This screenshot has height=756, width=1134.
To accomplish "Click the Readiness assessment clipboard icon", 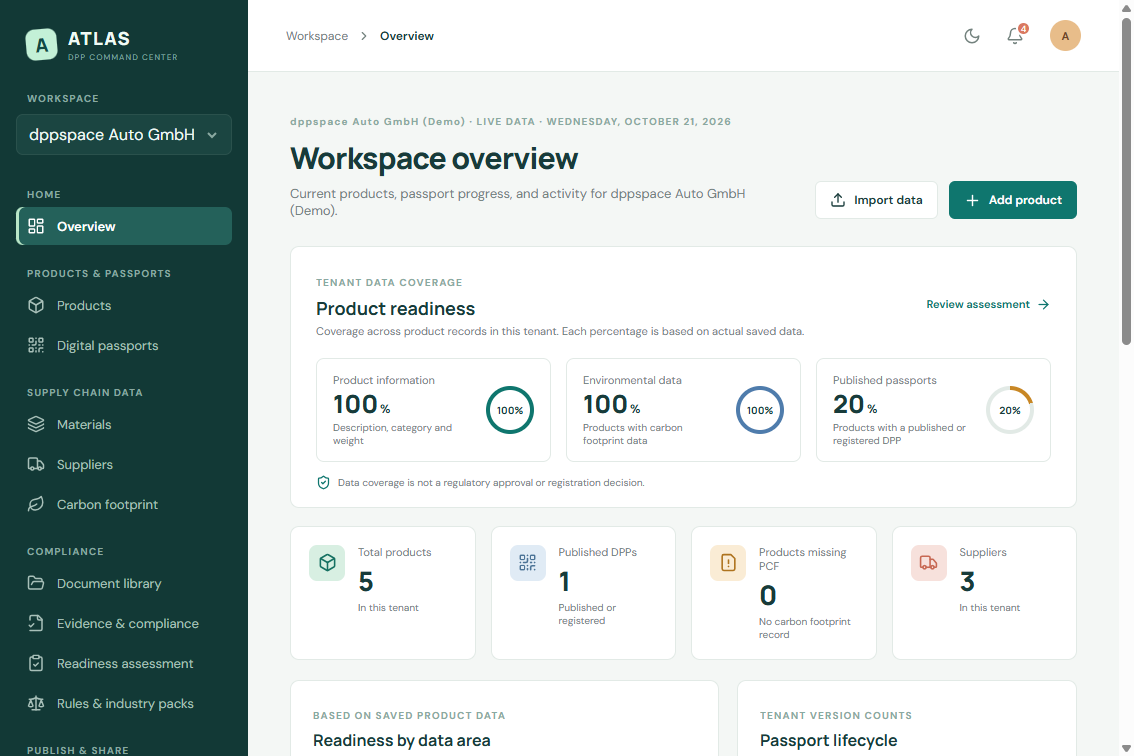I will pyautogui.click(x=36, y=663).
